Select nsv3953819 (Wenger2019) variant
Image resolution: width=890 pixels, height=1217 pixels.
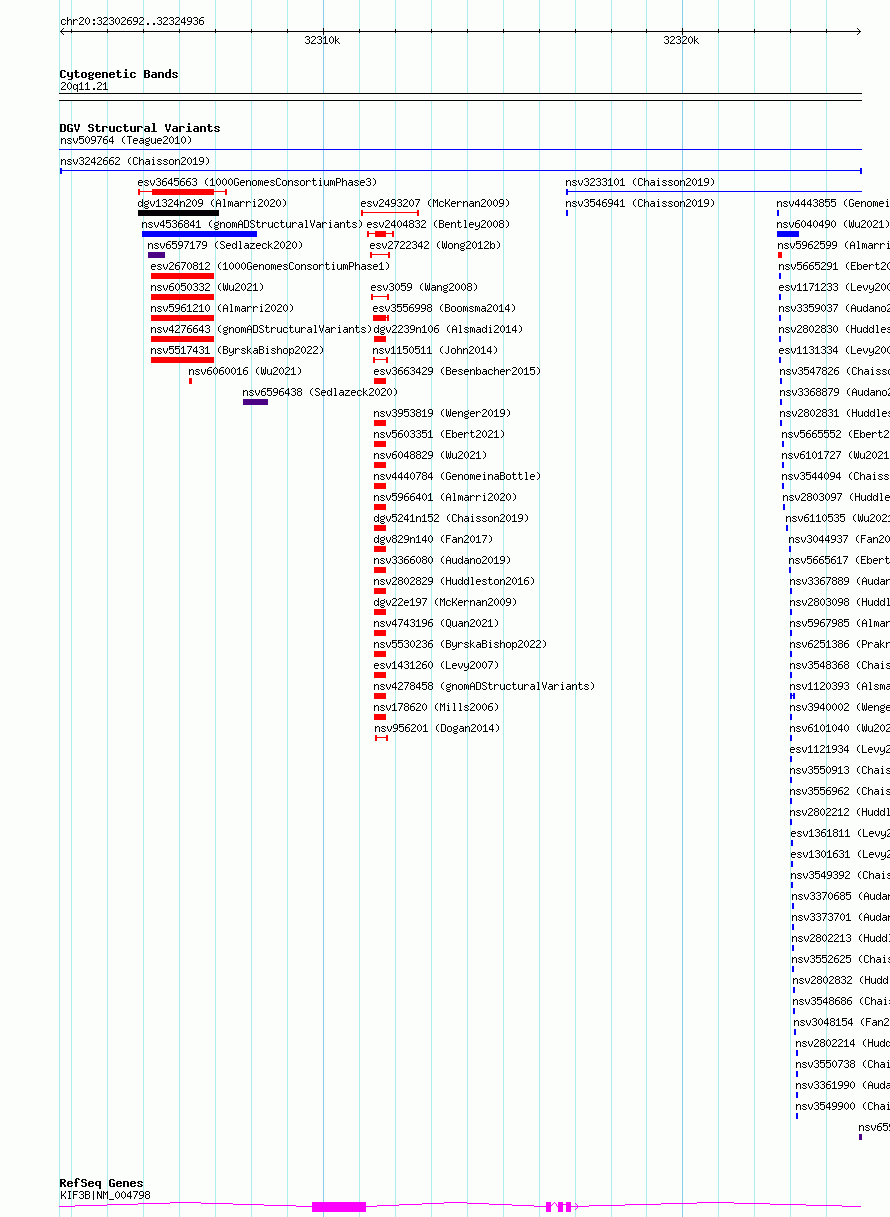click(442, 414)
